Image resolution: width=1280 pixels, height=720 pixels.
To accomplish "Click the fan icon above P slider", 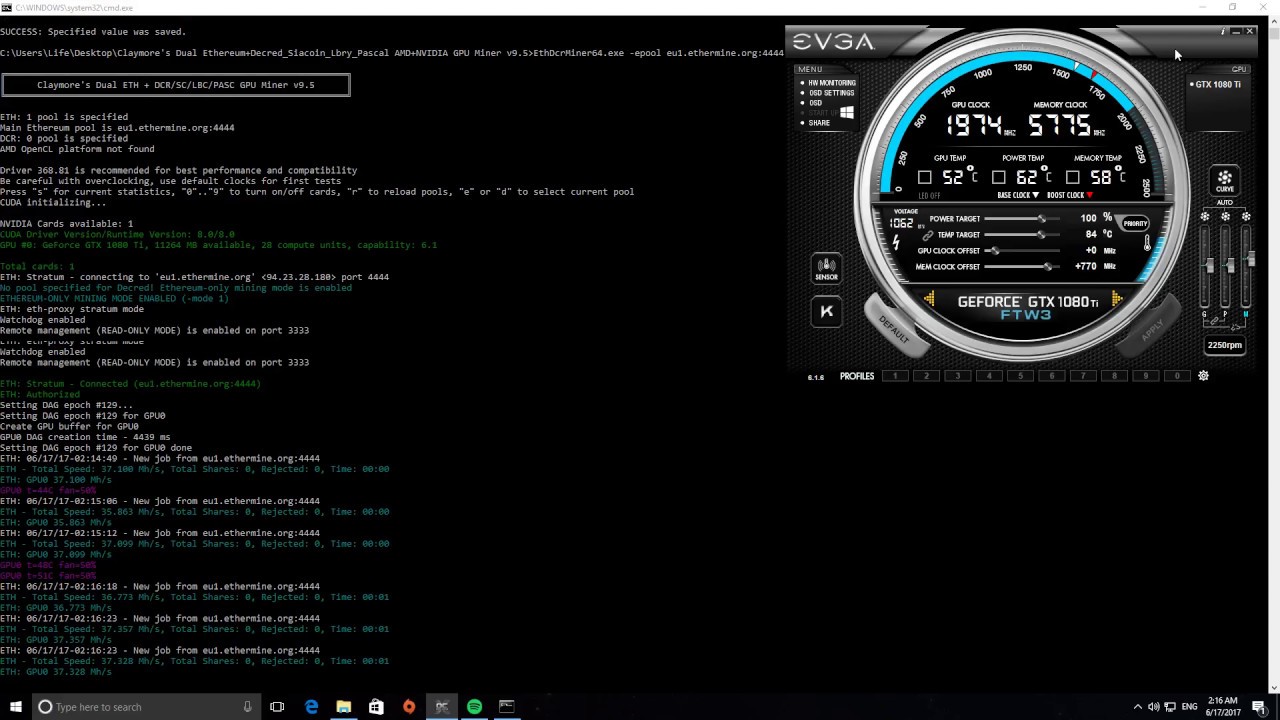I will 1225,217.
